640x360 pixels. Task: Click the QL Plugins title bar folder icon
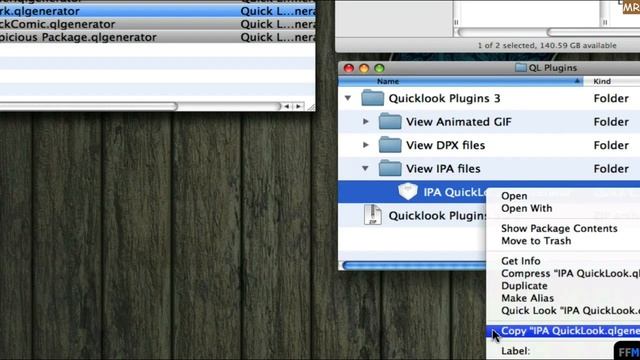[x=520, y=67]
